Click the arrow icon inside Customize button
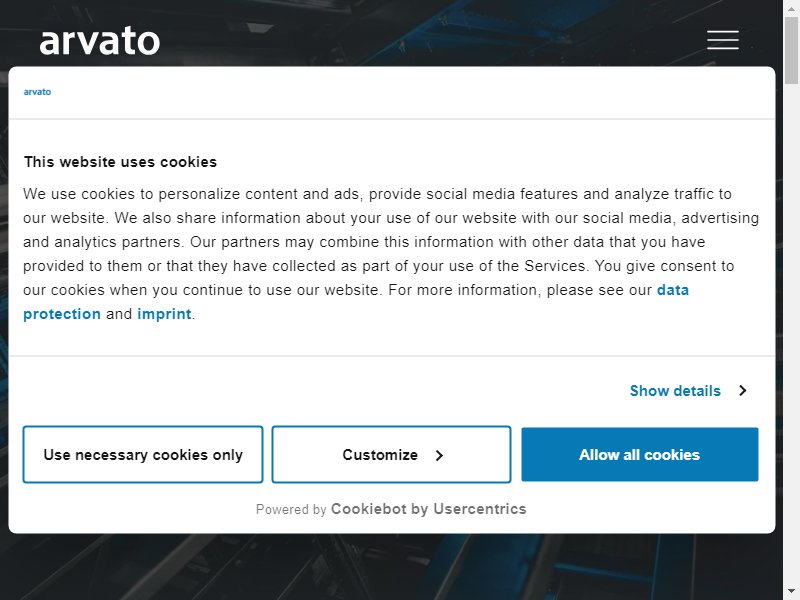 pos(439,455)
